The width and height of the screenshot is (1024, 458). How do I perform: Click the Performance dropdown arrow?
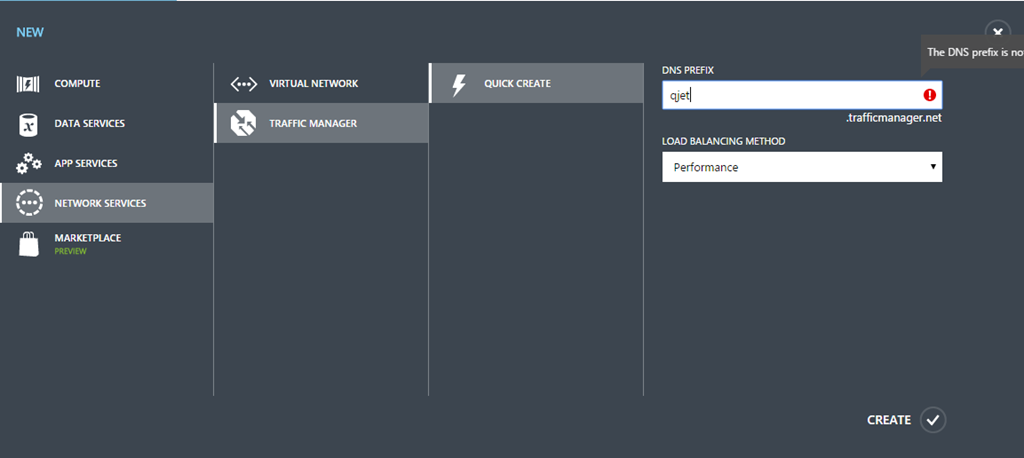(x=933, y=167)
